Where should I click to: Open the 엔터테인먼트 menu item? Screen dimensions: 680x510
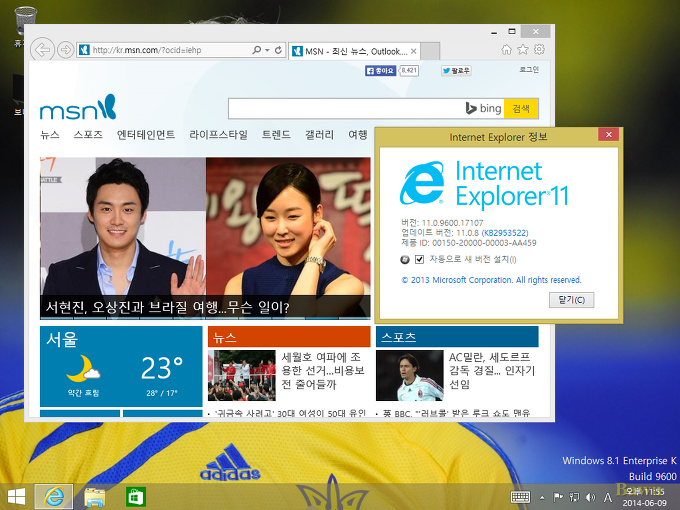[146, 135]
